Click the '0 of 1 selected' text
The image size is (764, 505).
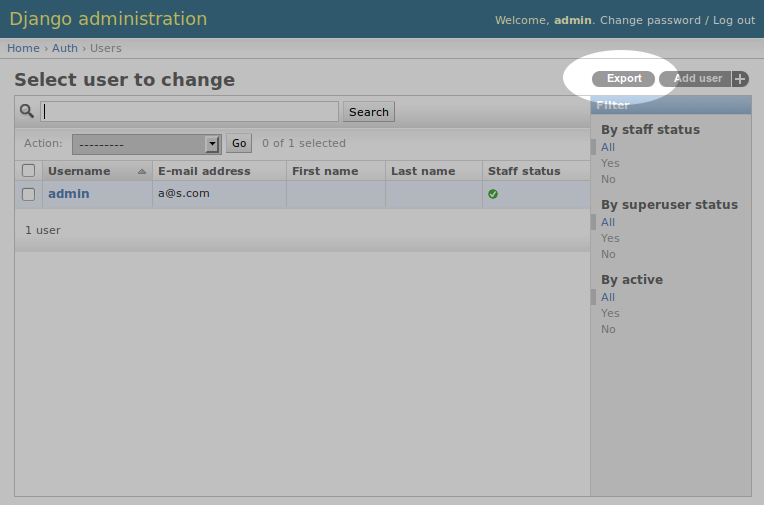click(304, 143)
